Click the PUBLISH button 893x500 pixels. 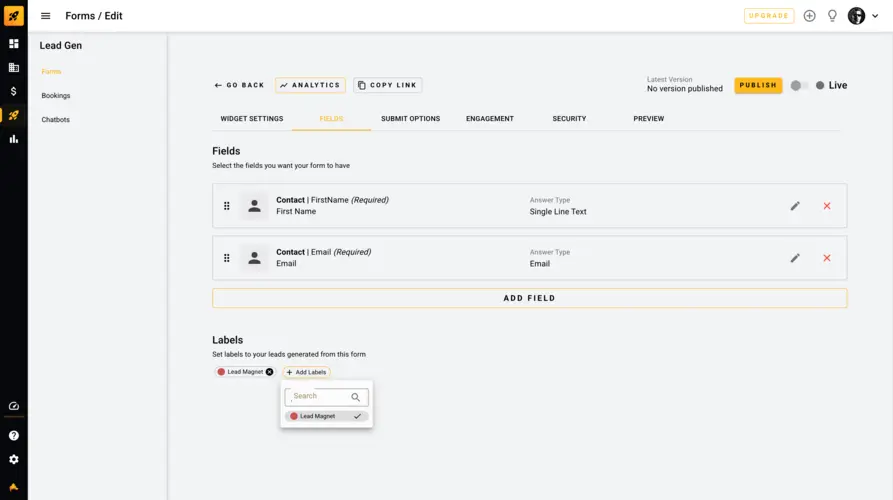point(758,85)
